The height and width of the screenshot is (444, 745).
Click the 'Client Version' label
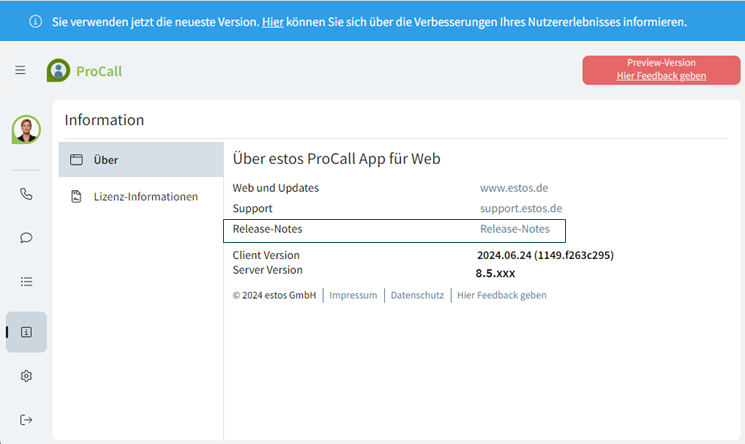[266, 255]
